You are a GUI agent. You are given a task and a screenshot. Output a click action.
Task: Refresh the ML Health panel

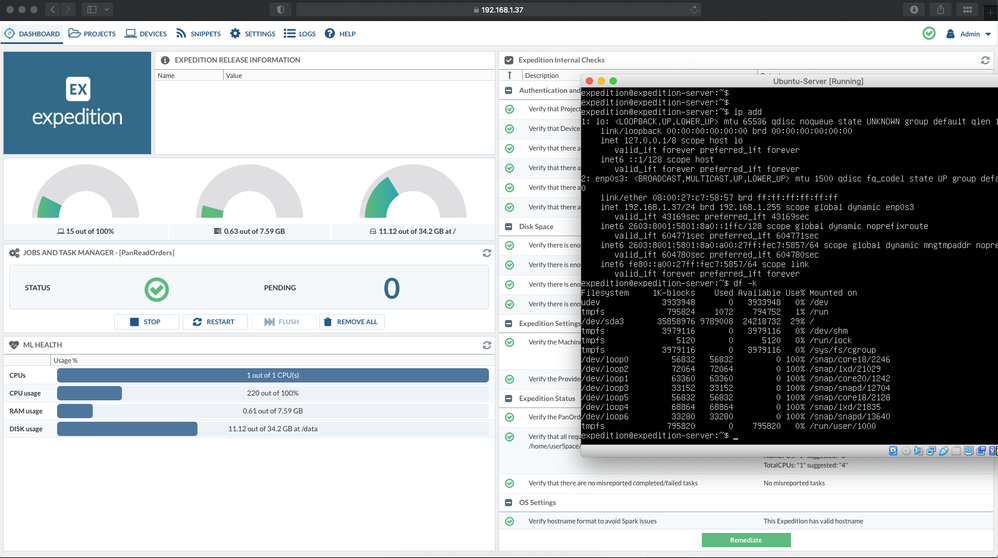487,345
